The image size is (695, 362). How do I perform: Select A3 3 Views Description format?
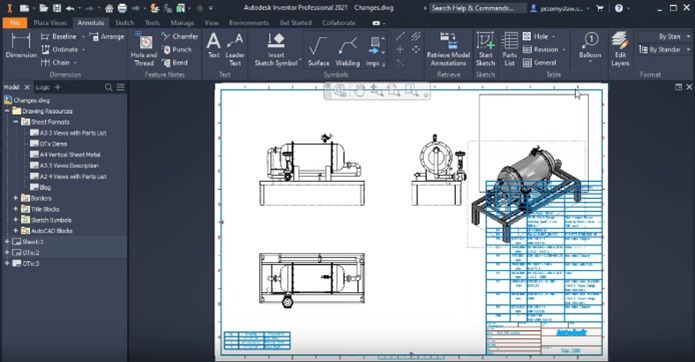point(64,166)
